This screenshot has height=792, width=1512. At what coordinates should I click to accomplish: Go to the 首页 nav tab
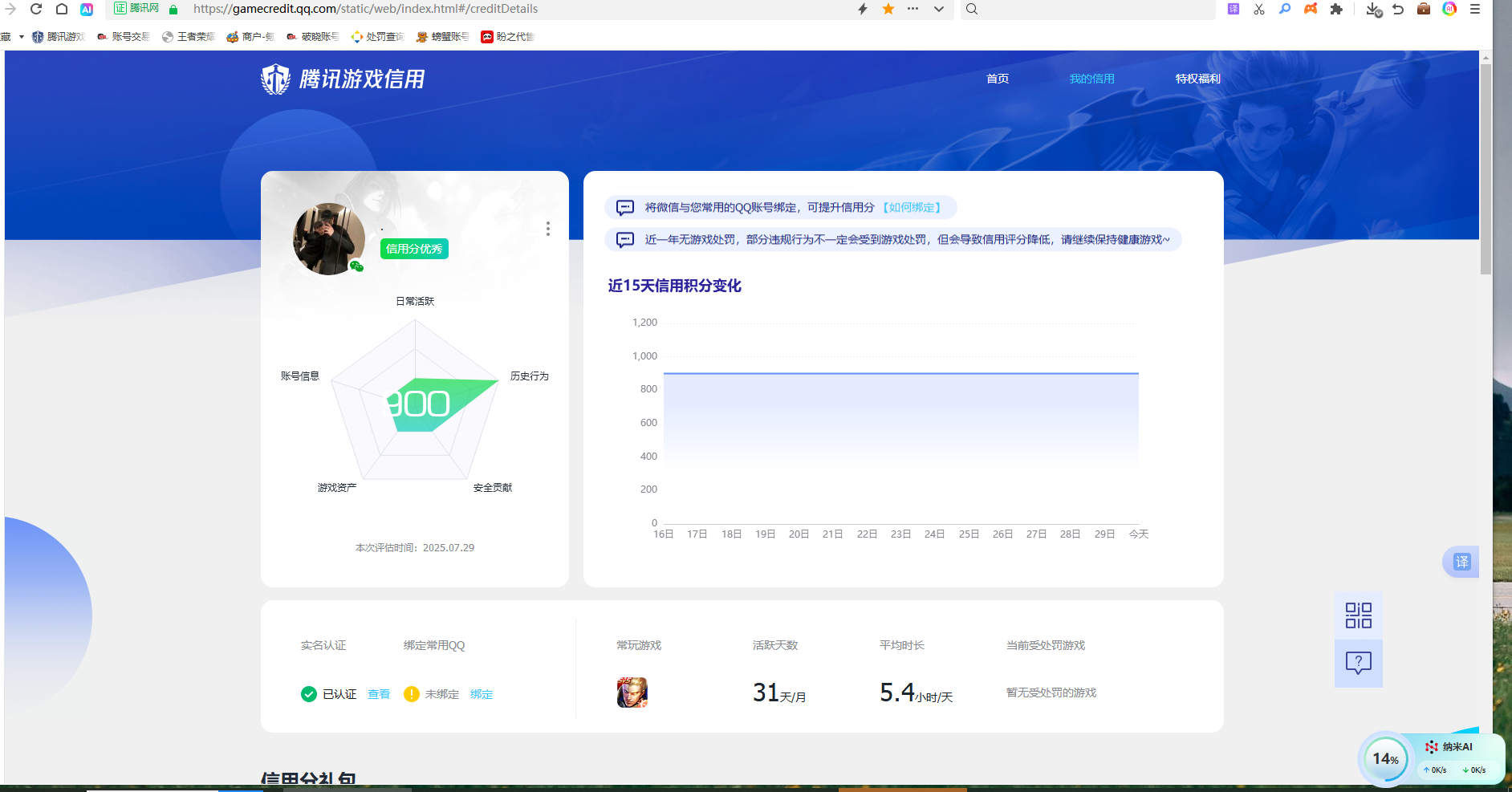(998, 79)
